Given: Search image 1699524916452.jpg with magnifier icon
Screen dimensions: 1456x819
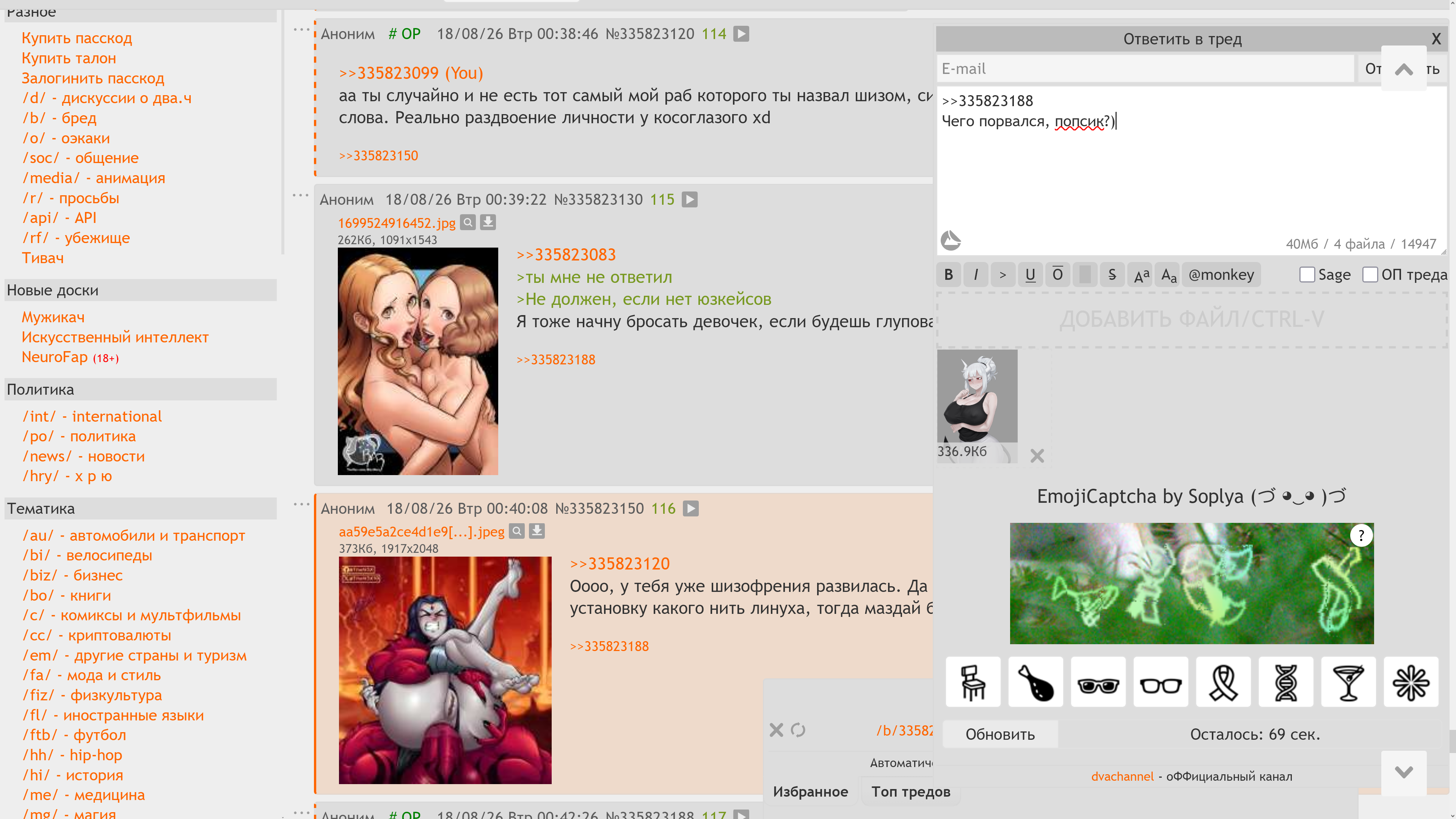Looking at the screenshot, I should coord(468,222).
